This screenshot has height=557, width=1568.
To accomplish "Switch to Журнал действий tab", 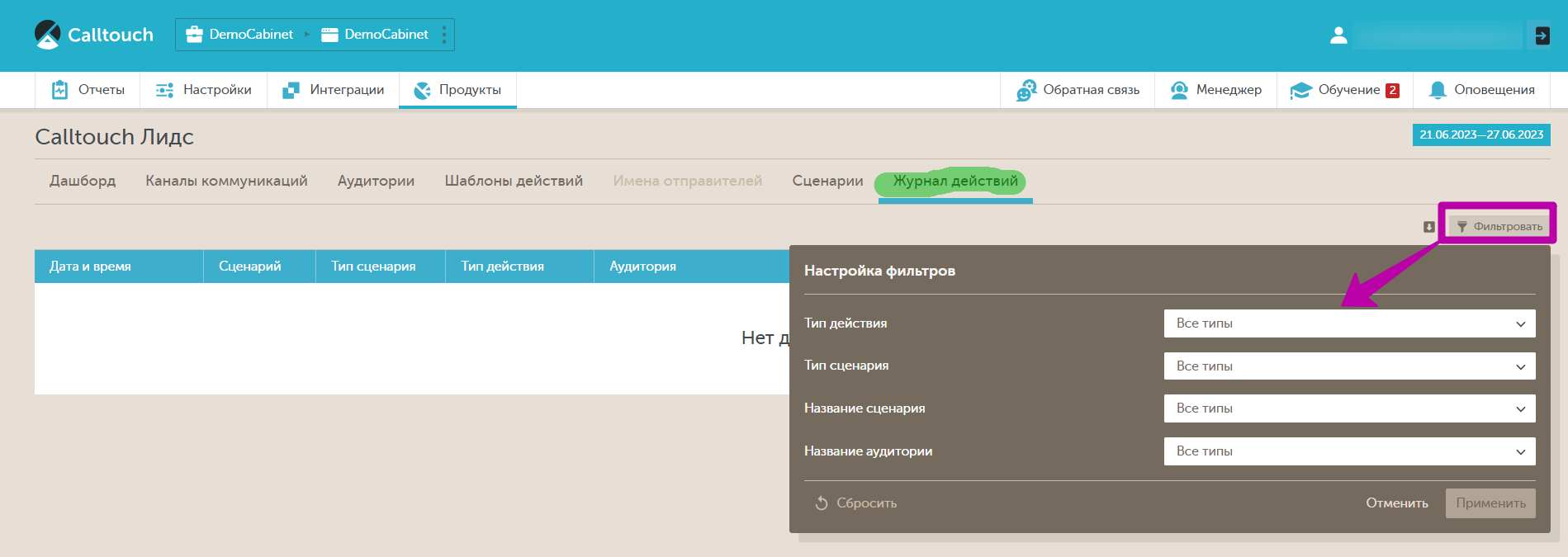I will [955, 181].
